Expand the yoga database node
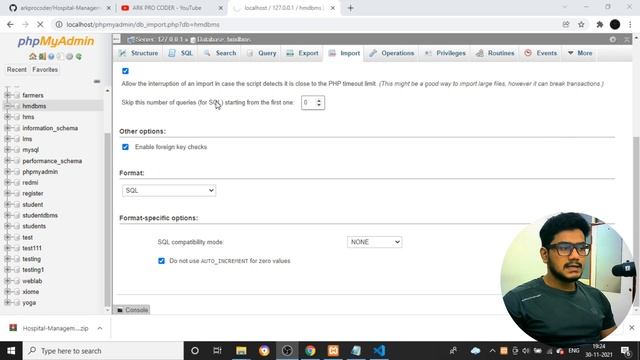 coord(7,303)
